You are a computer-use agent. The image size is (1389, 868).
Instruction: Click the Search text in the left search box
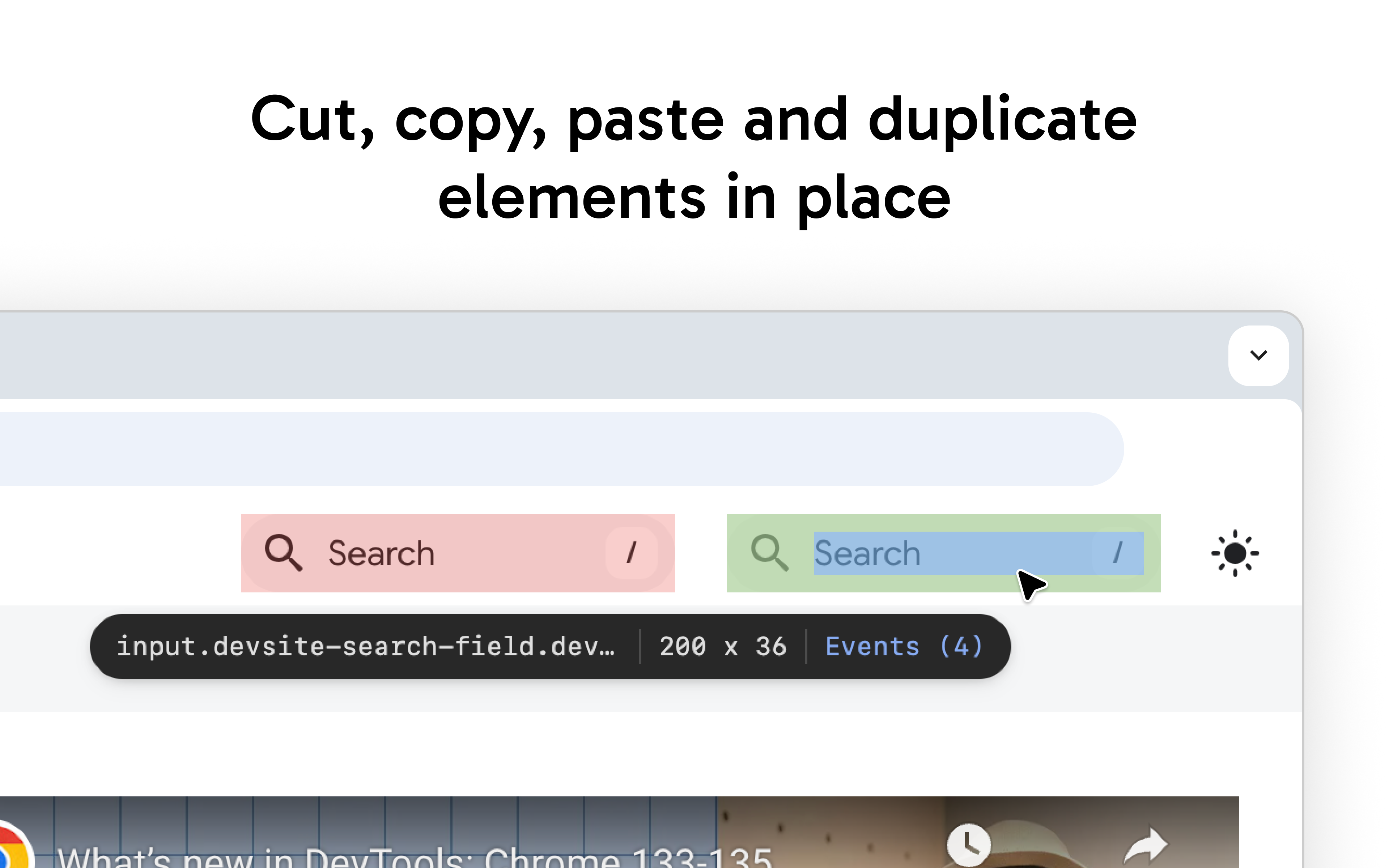click(x=381, y=554)
